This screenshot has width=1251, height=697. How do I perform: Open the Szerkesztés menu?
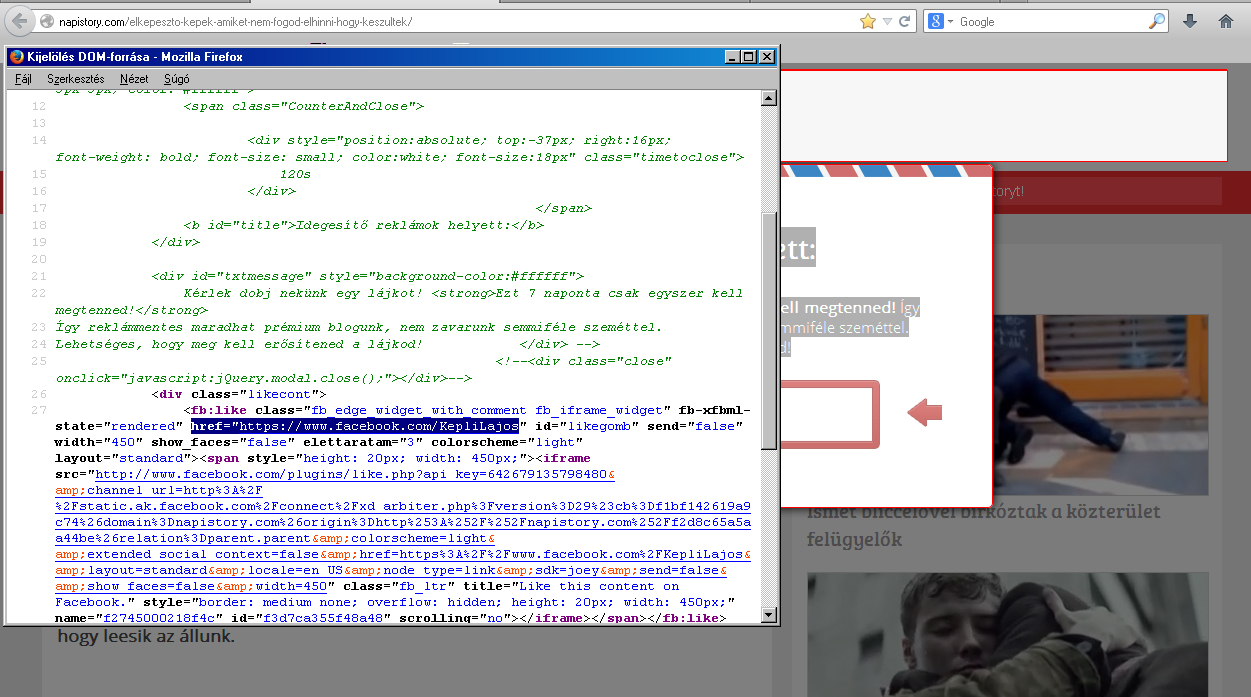(x=75, y=78)
